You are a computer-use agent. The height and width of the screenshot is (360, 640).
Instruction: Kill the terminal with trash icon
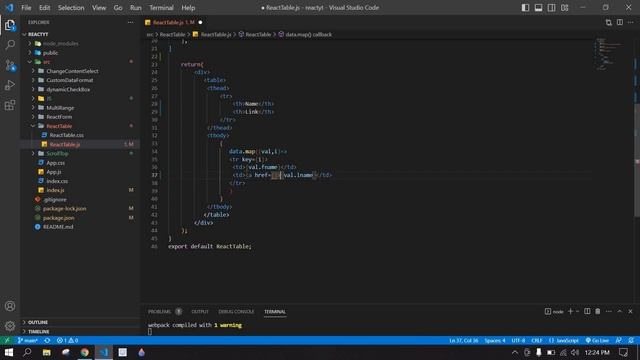(598, 311)
